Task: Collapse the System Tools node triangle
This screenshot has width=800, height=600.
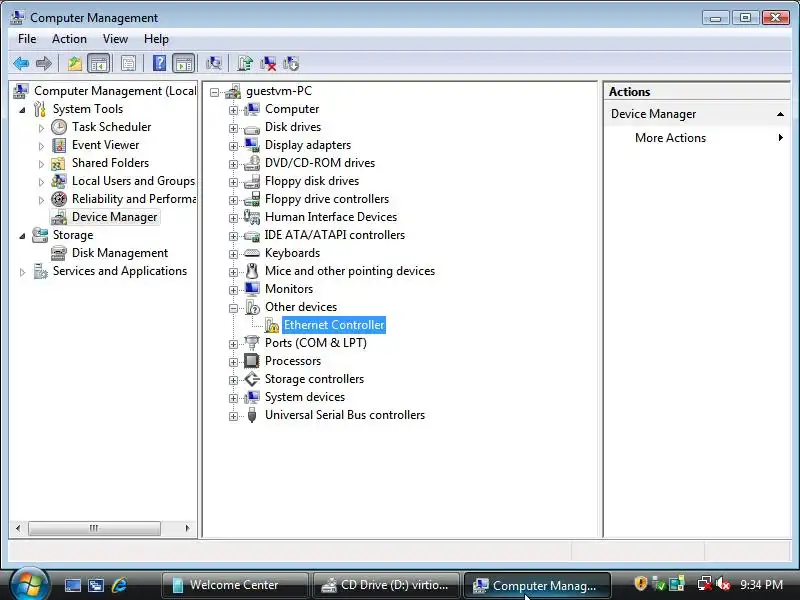Action: [22, 110]
